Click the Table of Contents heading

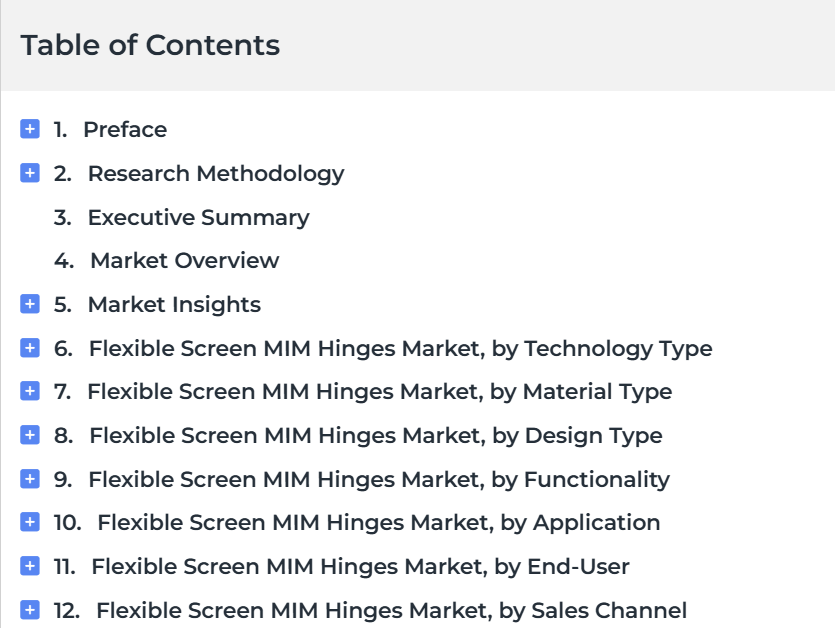[150, 45]
